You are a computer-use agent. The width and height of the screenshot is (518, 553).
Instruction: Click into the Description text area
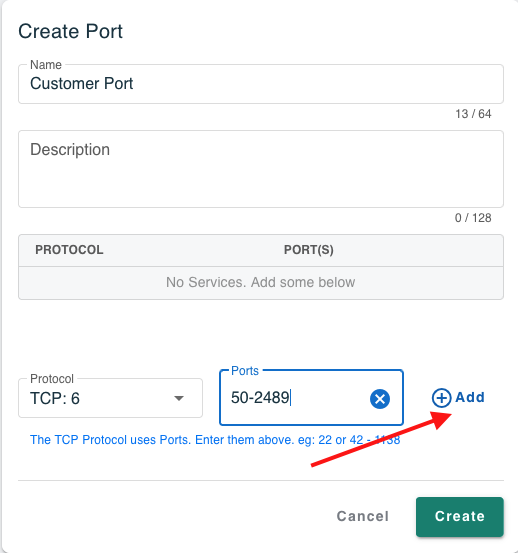point(261,169)
